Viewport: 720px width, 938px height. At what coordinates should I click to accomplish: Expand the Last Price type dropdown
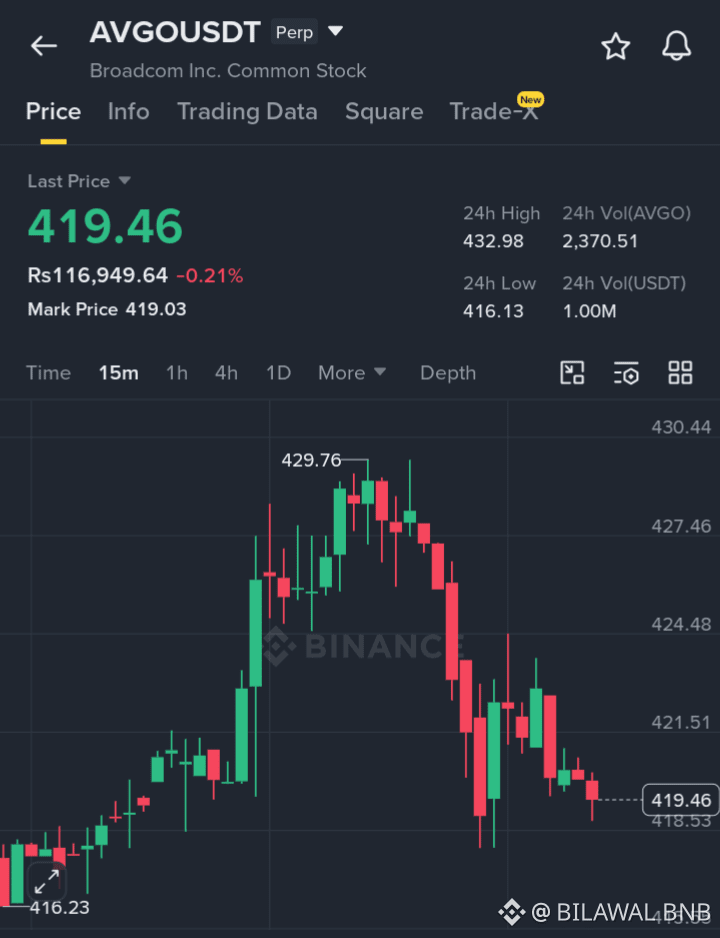(125, 181)
